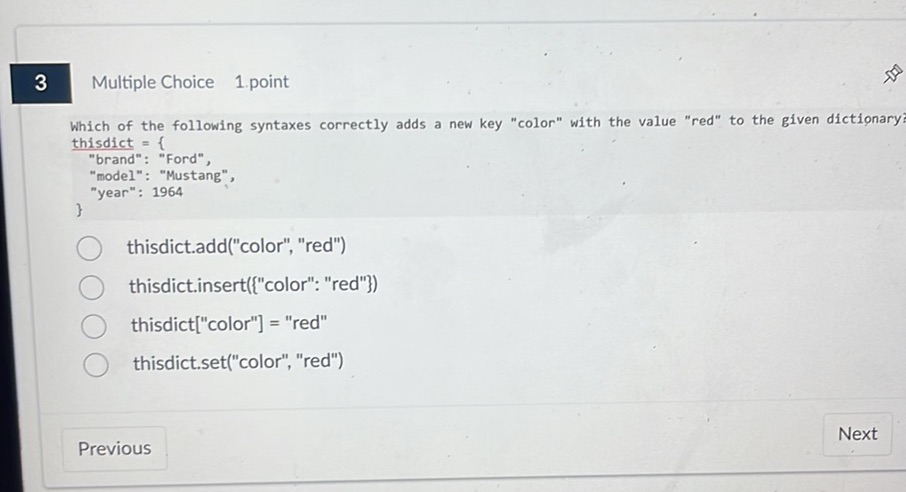Choose radio button for thisdict["color"] = "red"

click(x=93, y=327)
